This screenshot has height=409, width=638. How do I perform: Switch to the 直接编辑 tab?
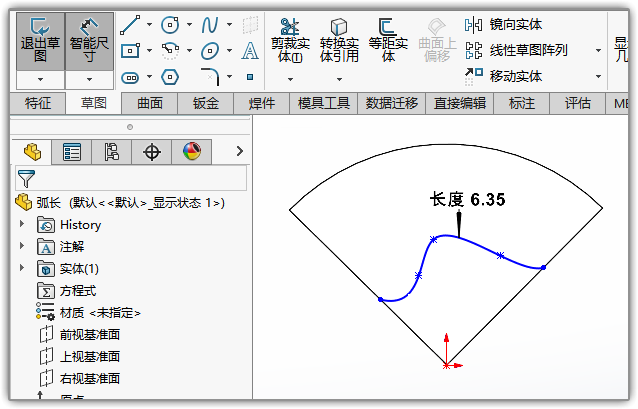coord(460,103)
